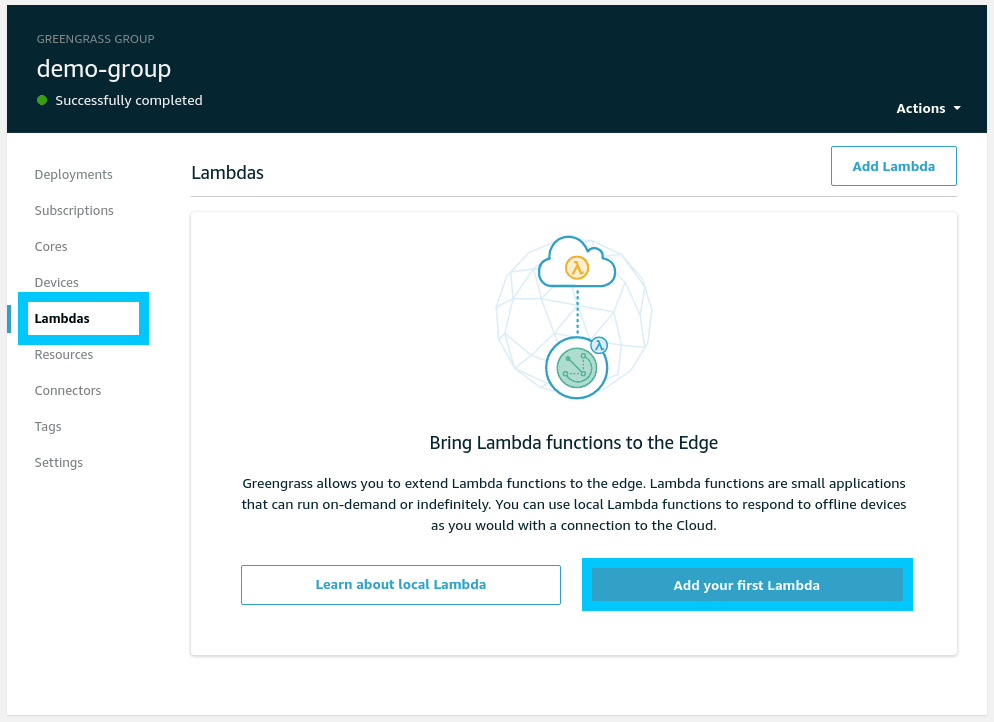Navigate to Devices
994x722 pixels.
click(x=56, y=282)
